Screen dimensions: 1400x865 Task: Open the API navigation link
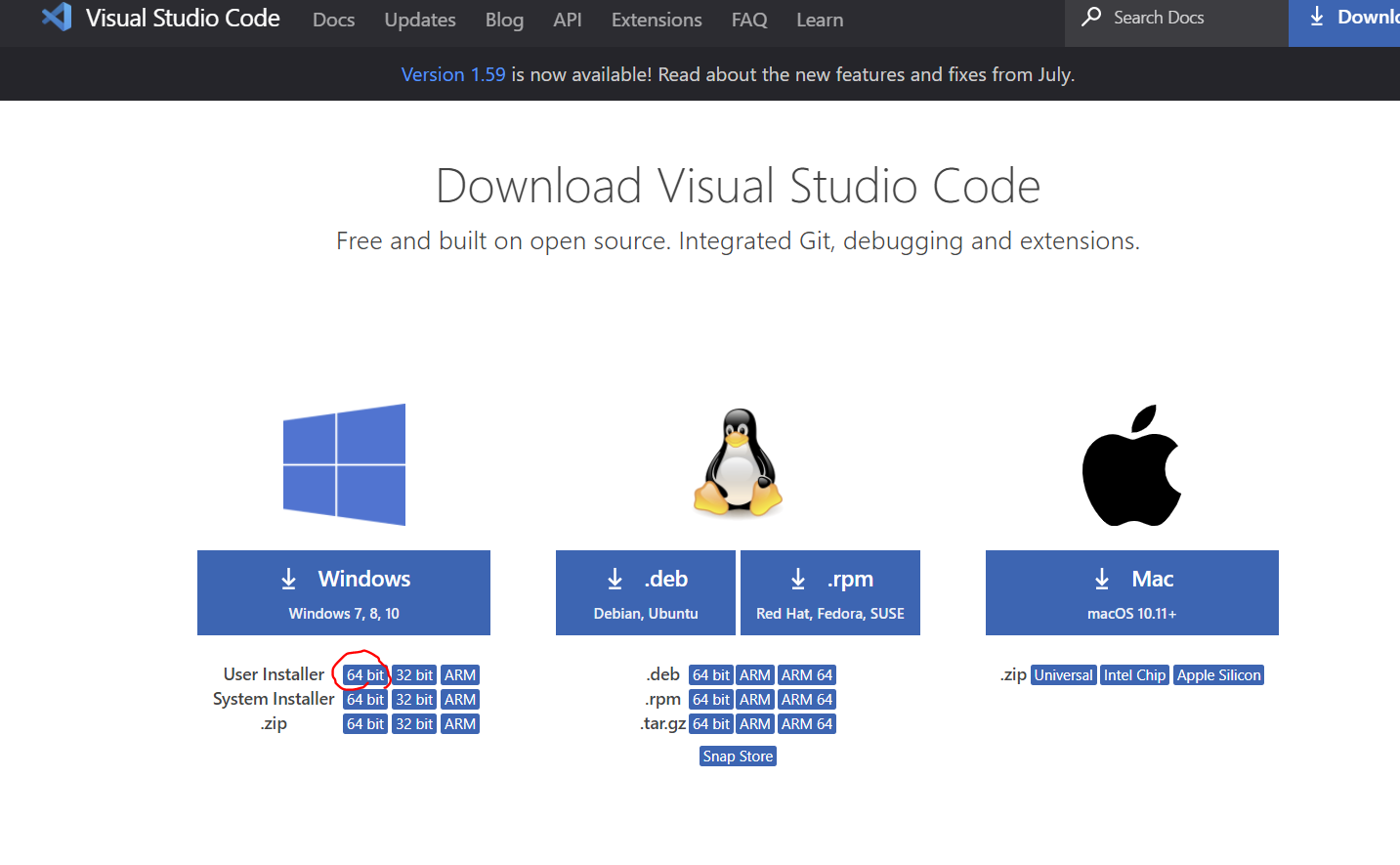click(x=568, y=20)
